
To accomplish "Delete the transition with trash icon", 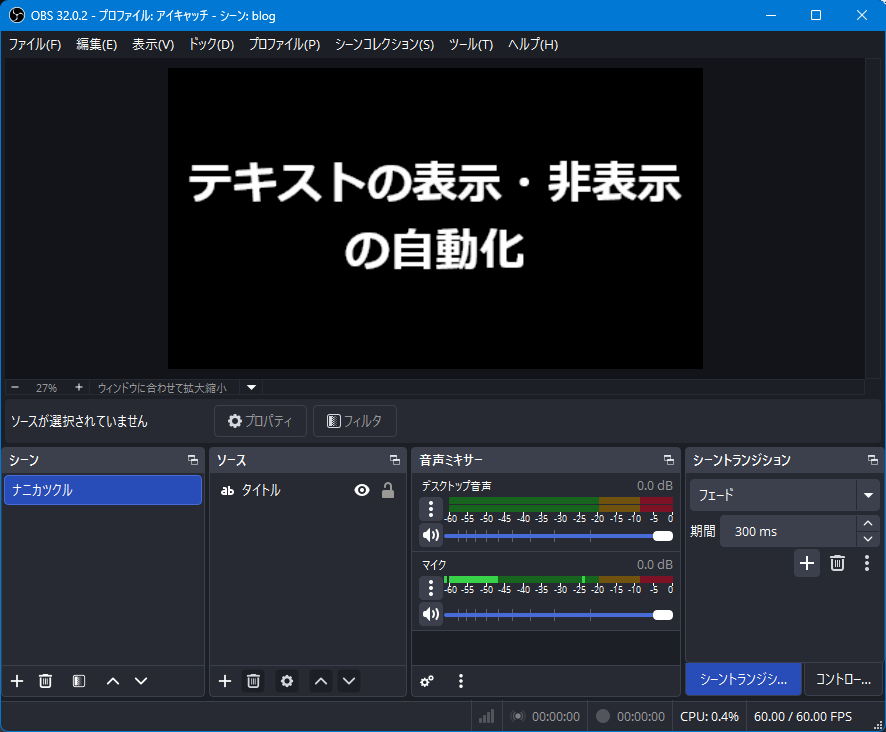I will pos(838,563).
